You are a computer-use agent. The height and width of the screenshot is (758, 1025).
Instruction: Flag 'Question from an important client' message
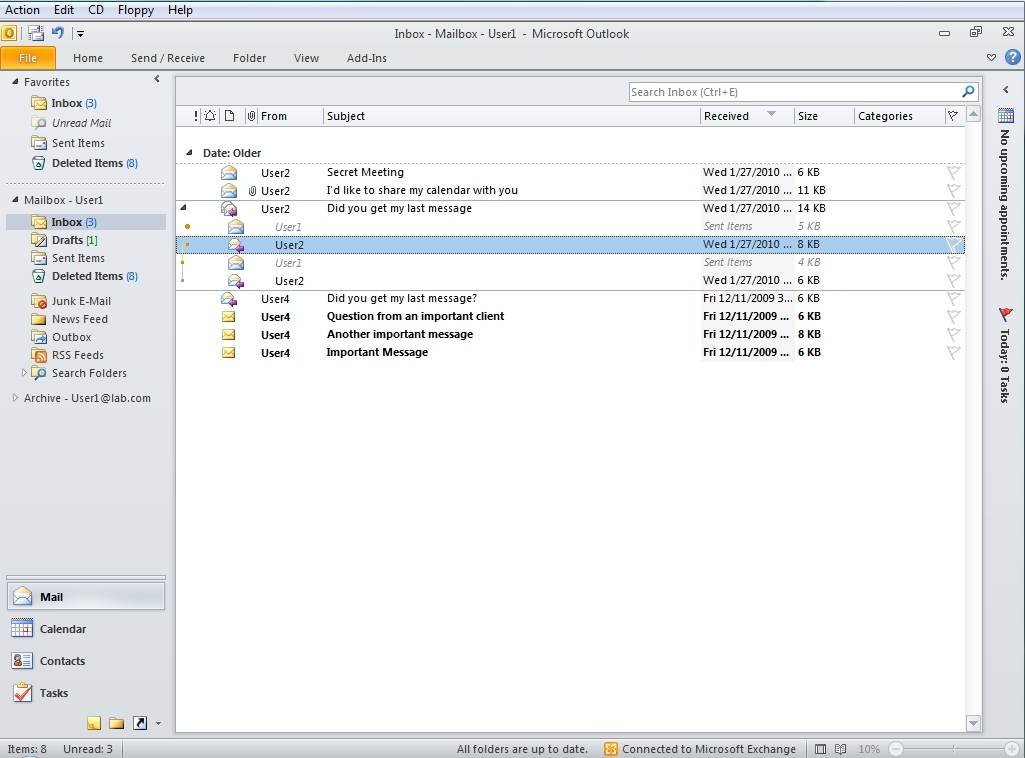954,316
